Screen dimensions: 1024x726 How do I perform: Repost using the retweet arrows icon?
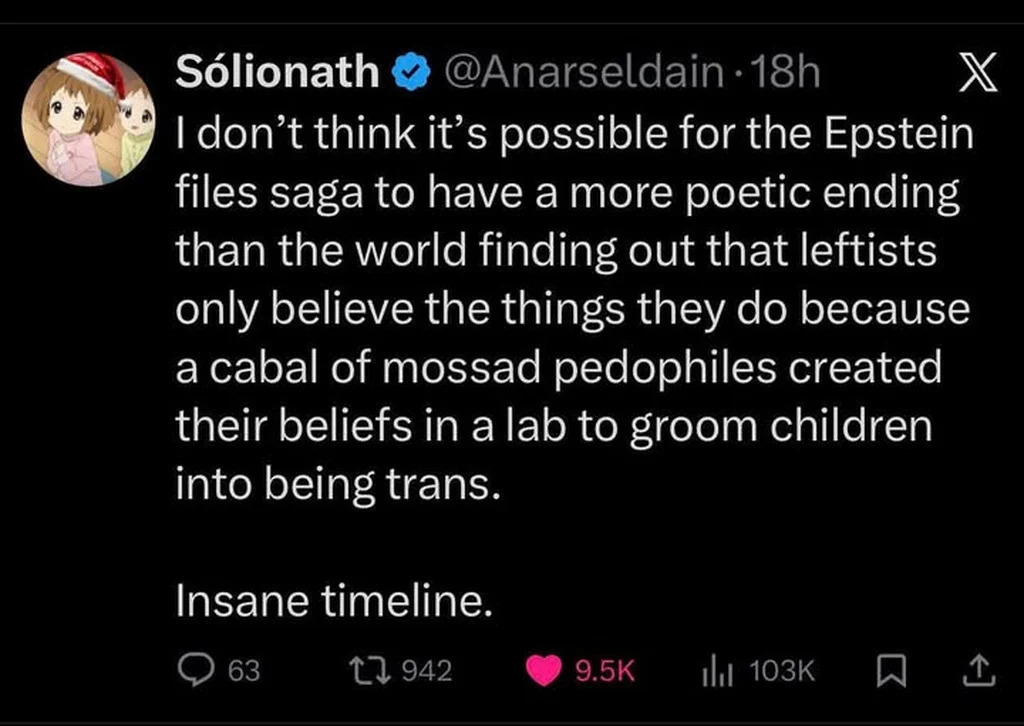click(x=375, y=670)
